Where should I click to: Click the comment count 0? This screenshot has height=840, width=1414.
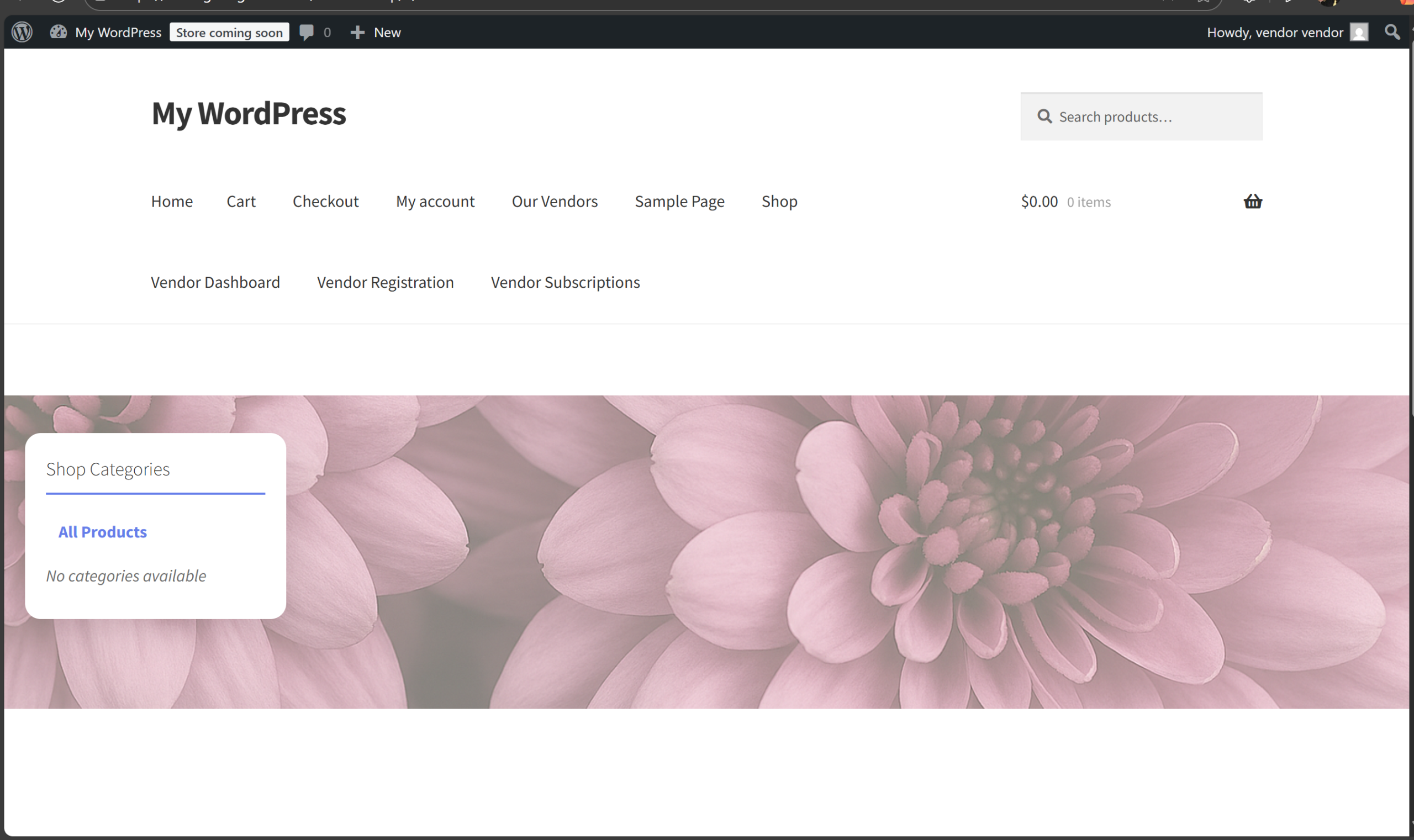click(327, 32)
